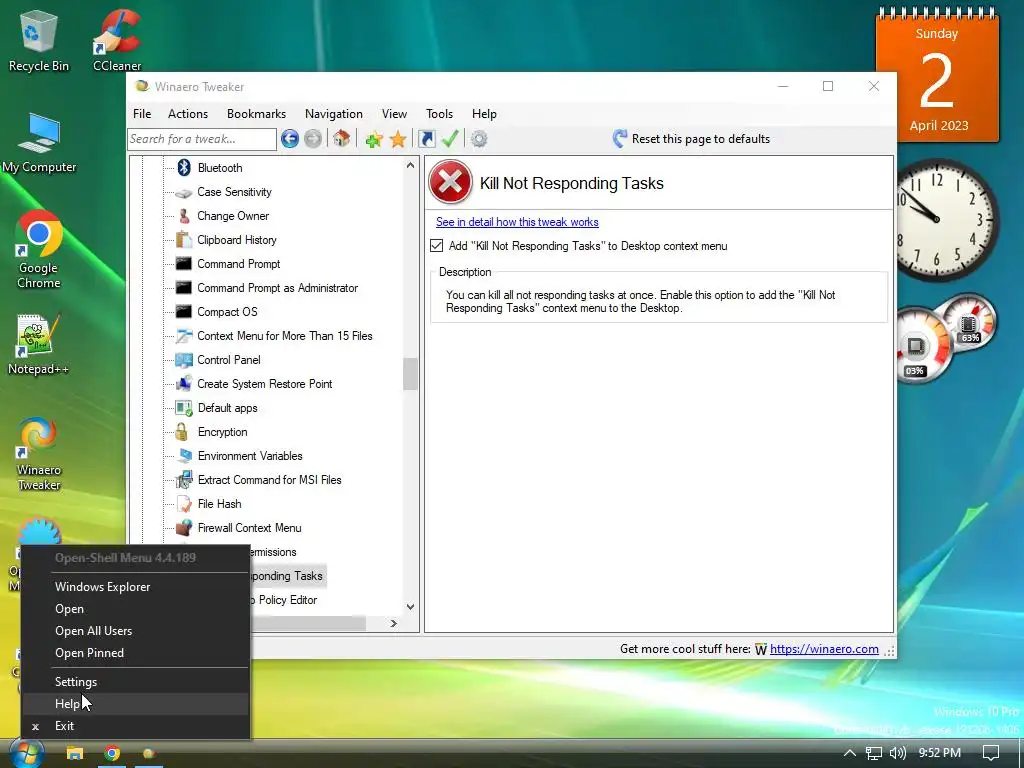
Task: Click the network tray icon
Action: pyautogui.click(x=874, y=753)
